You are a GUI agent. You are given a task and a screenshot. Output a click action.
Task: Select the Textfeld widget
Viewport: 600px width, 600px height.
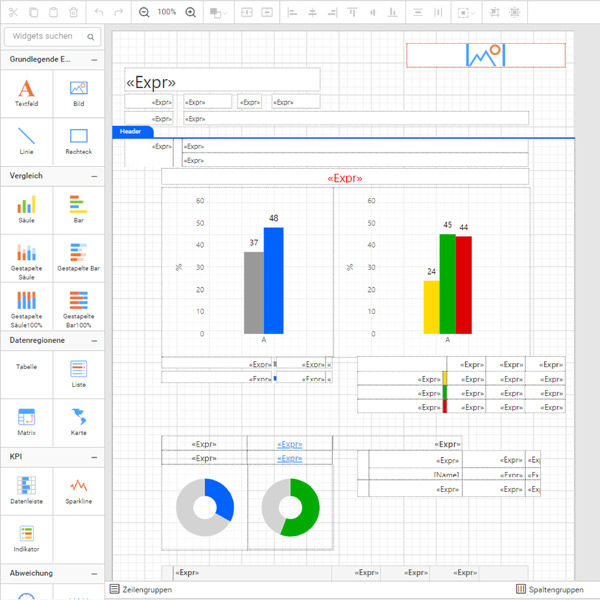pos(26,93)
